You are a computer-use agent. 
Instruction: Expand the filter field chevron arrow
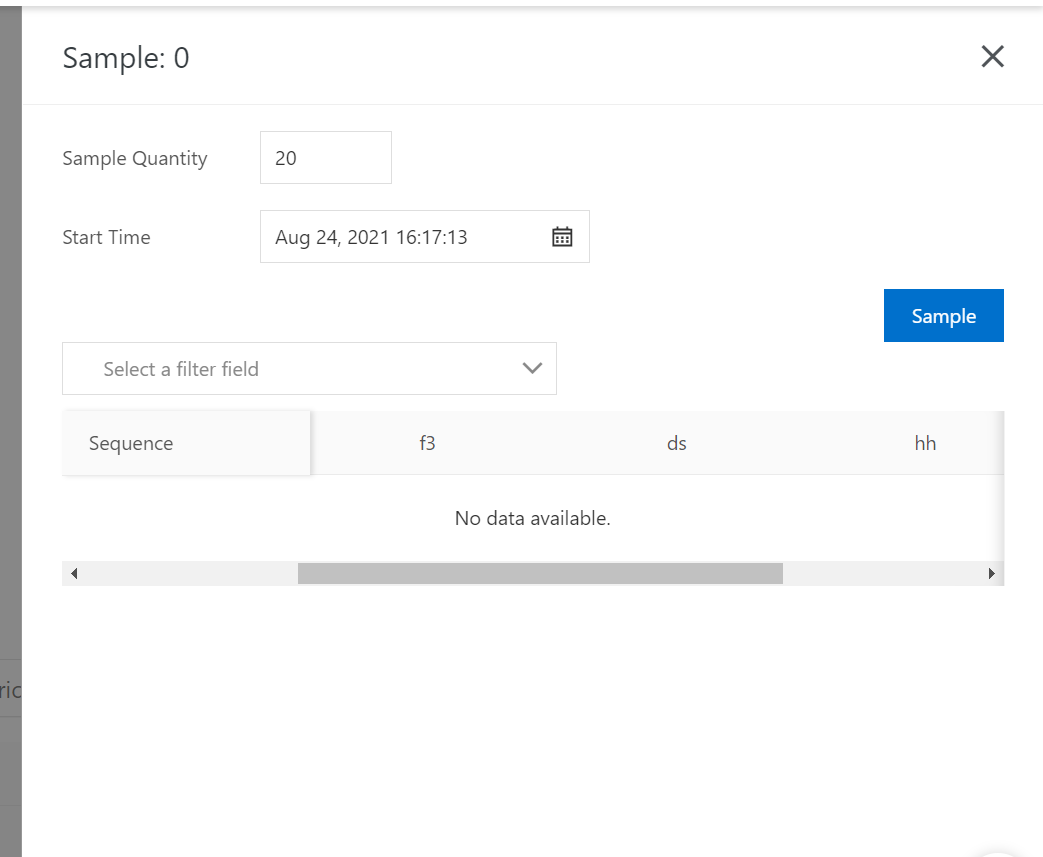coord(532,368)
